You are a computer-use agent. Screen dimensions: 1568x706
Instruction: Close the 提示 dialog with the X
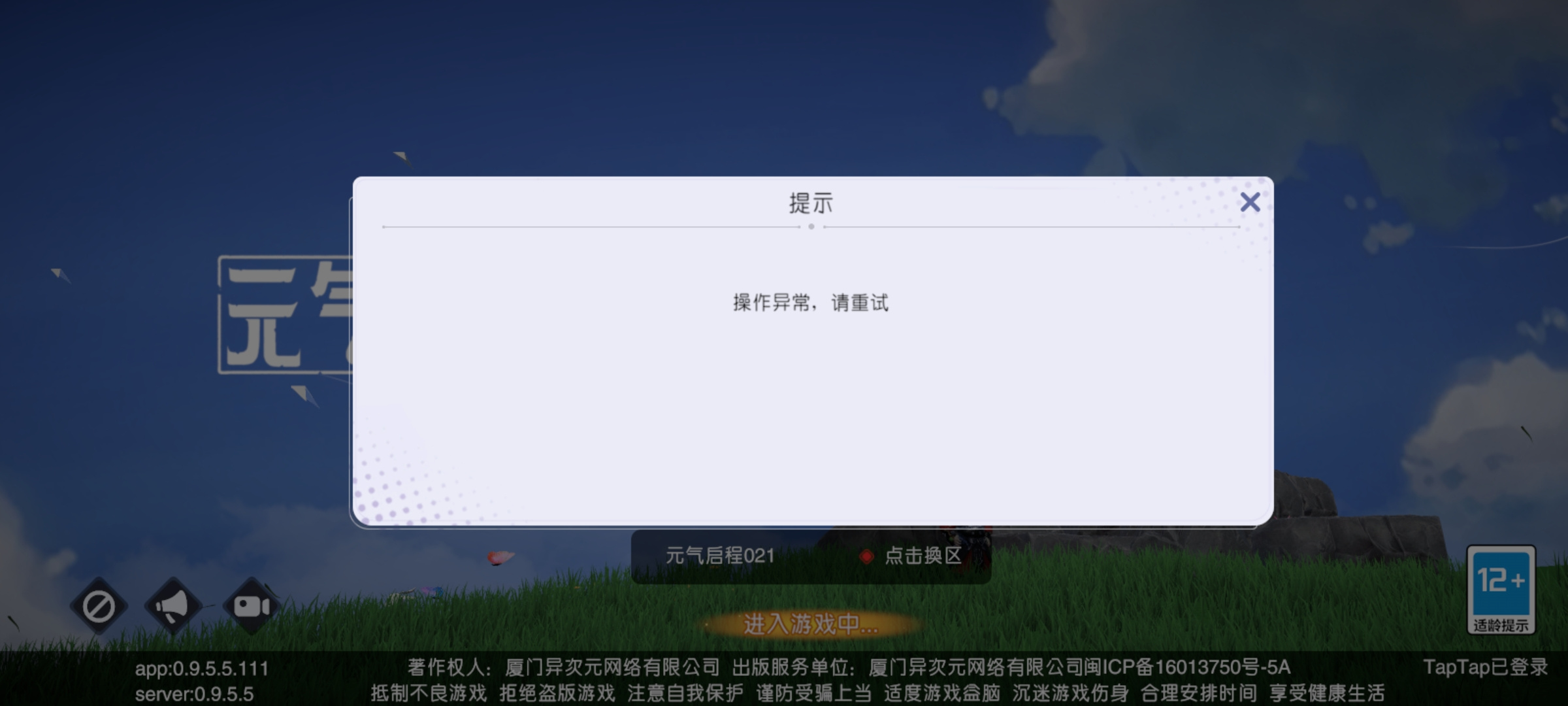pos(1250,202)
